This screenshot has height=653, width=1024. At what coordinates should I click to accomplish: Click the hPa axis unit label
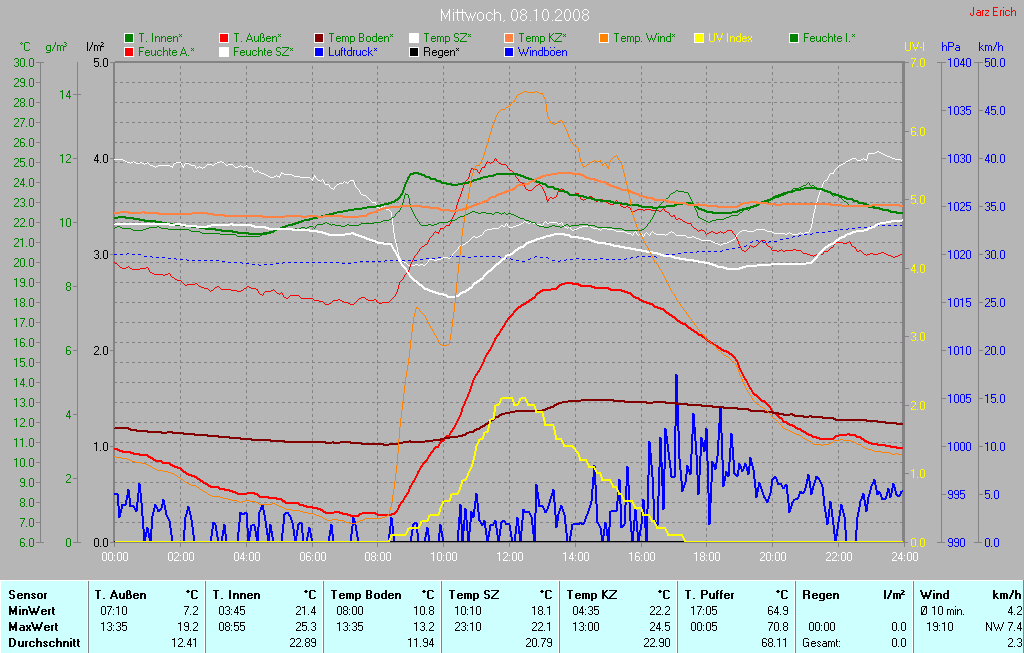(x=950, y=47)
